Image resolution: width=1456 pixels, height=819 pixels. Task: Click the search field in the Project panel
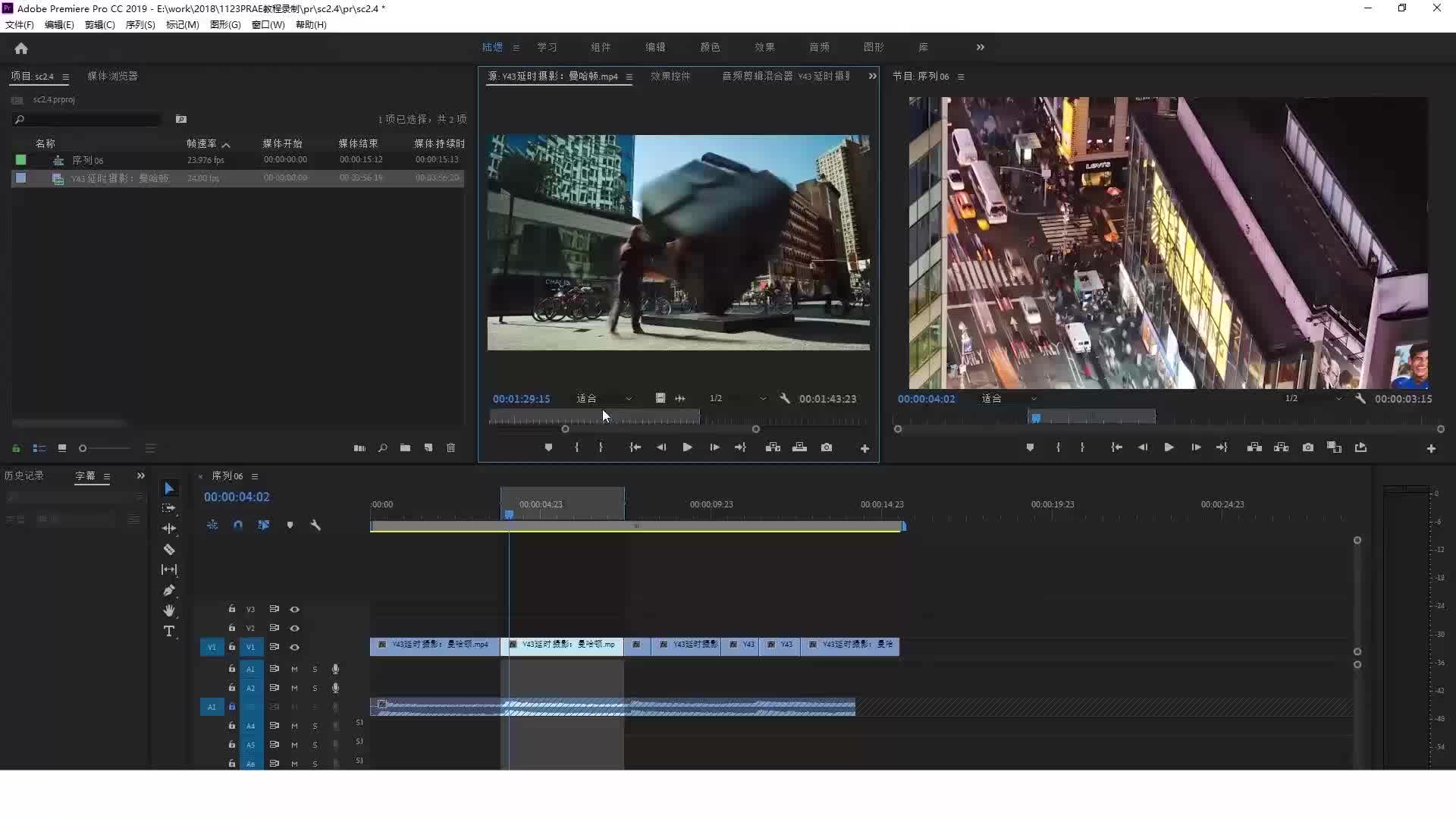pos(86,120)
